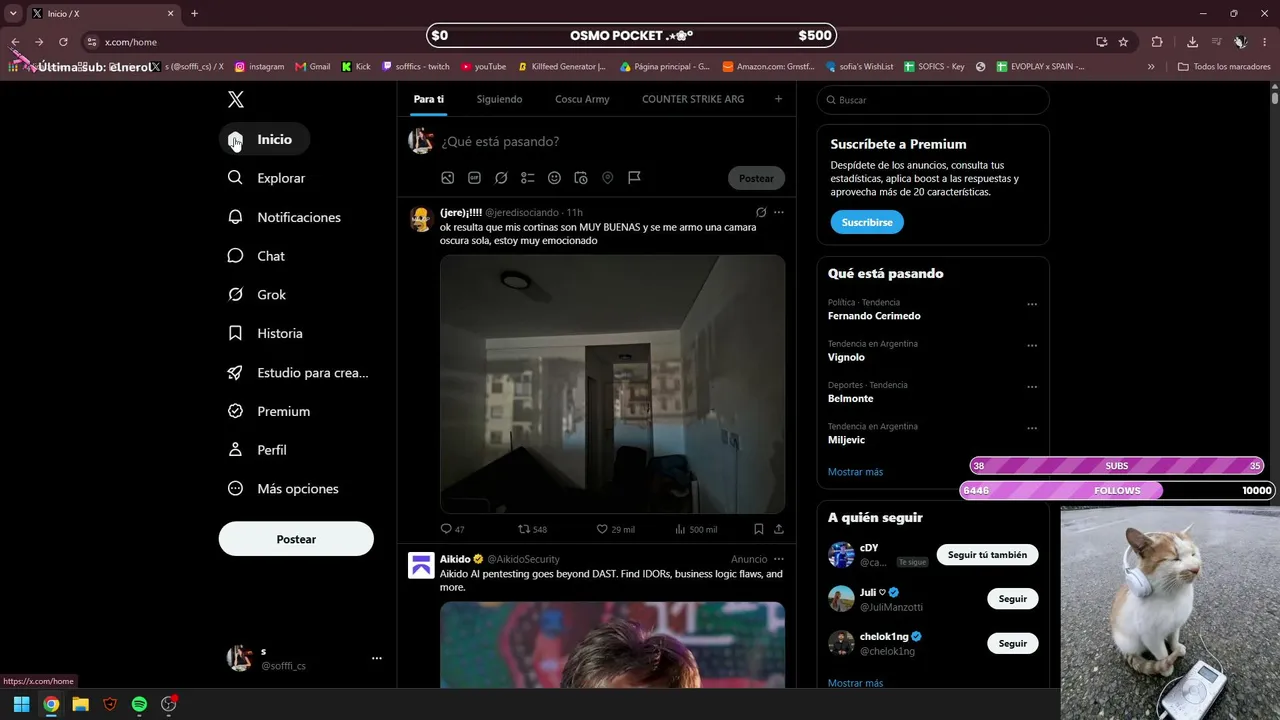This screenshot has height=720, width=1280.
Task: Open the Premium badge icon in sidebar
Action: click(235, 411)
